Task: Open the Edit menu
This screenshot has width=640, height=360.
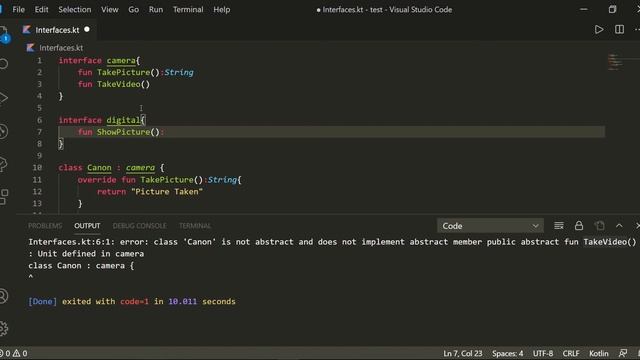Action: (x=41, y=9)
